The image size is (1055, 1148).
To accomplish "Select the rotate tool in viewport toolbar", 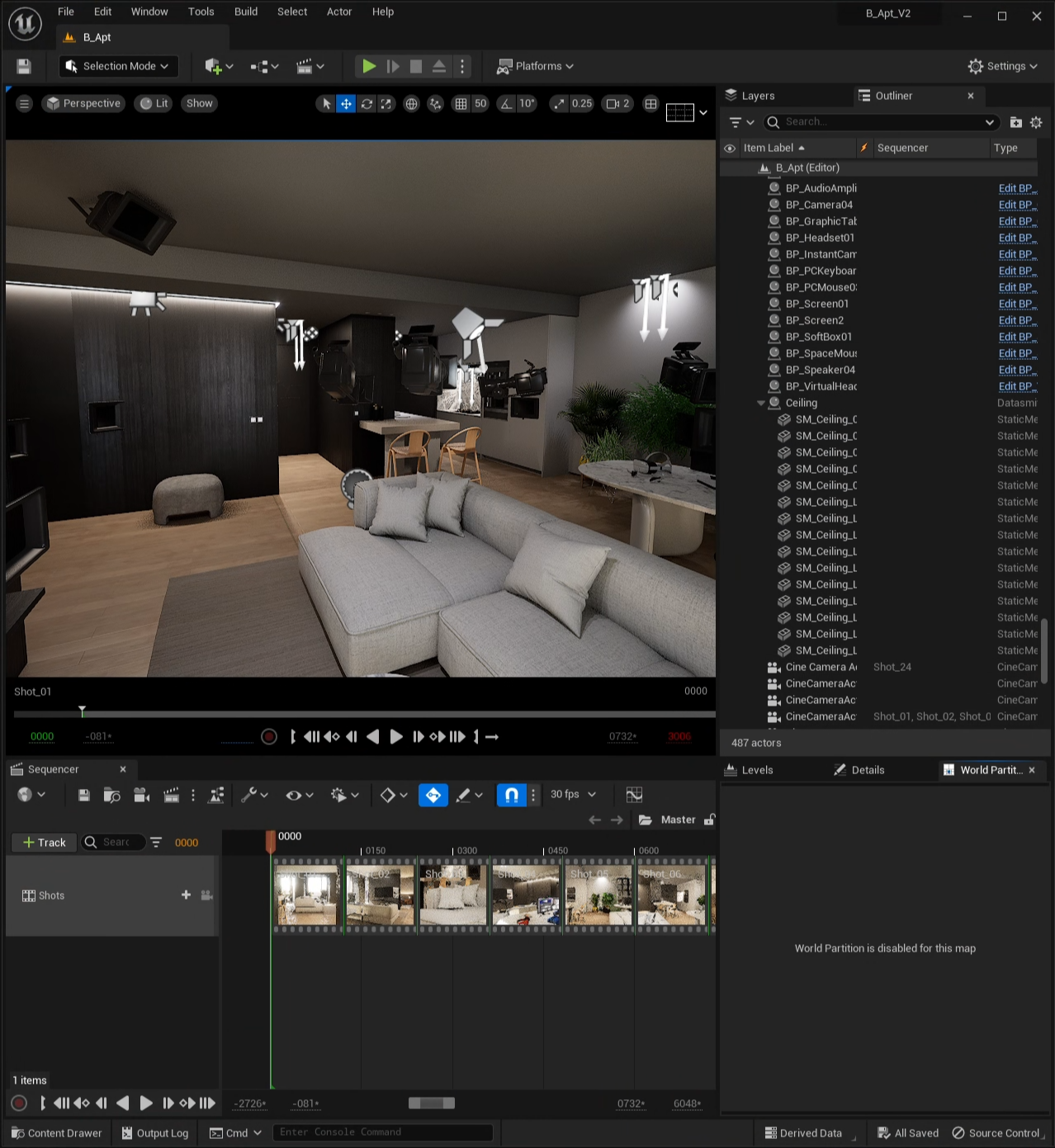I will pyautogui.click(x=367, y=104).
